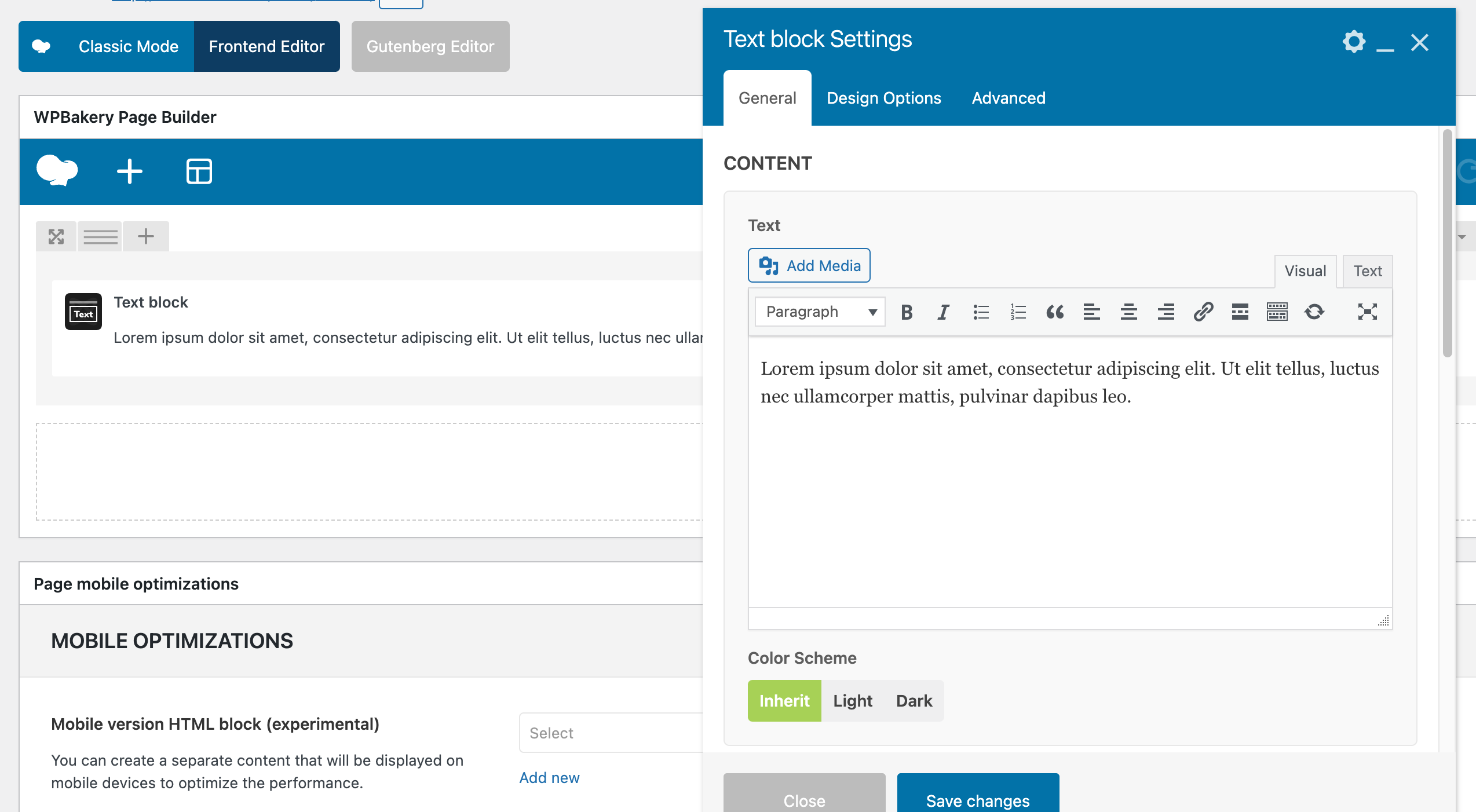
Task: Click the Add Media button
Action: pyautogui.click(x=809, y=266)
